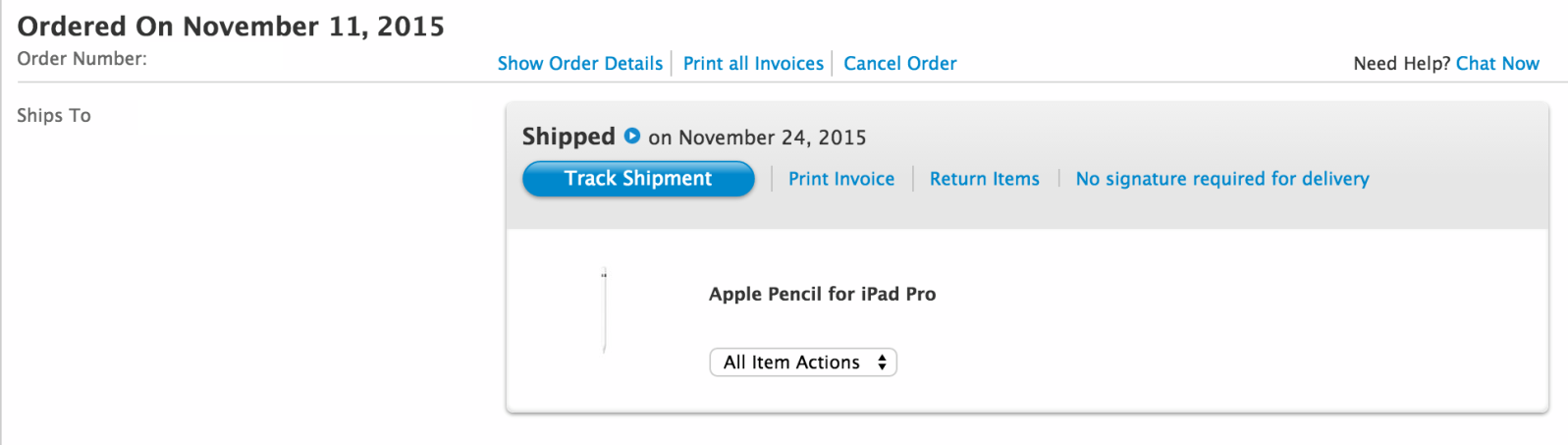Start a chat via Chat Now
Screen dimensions: 1568x445
point(1497,64)
